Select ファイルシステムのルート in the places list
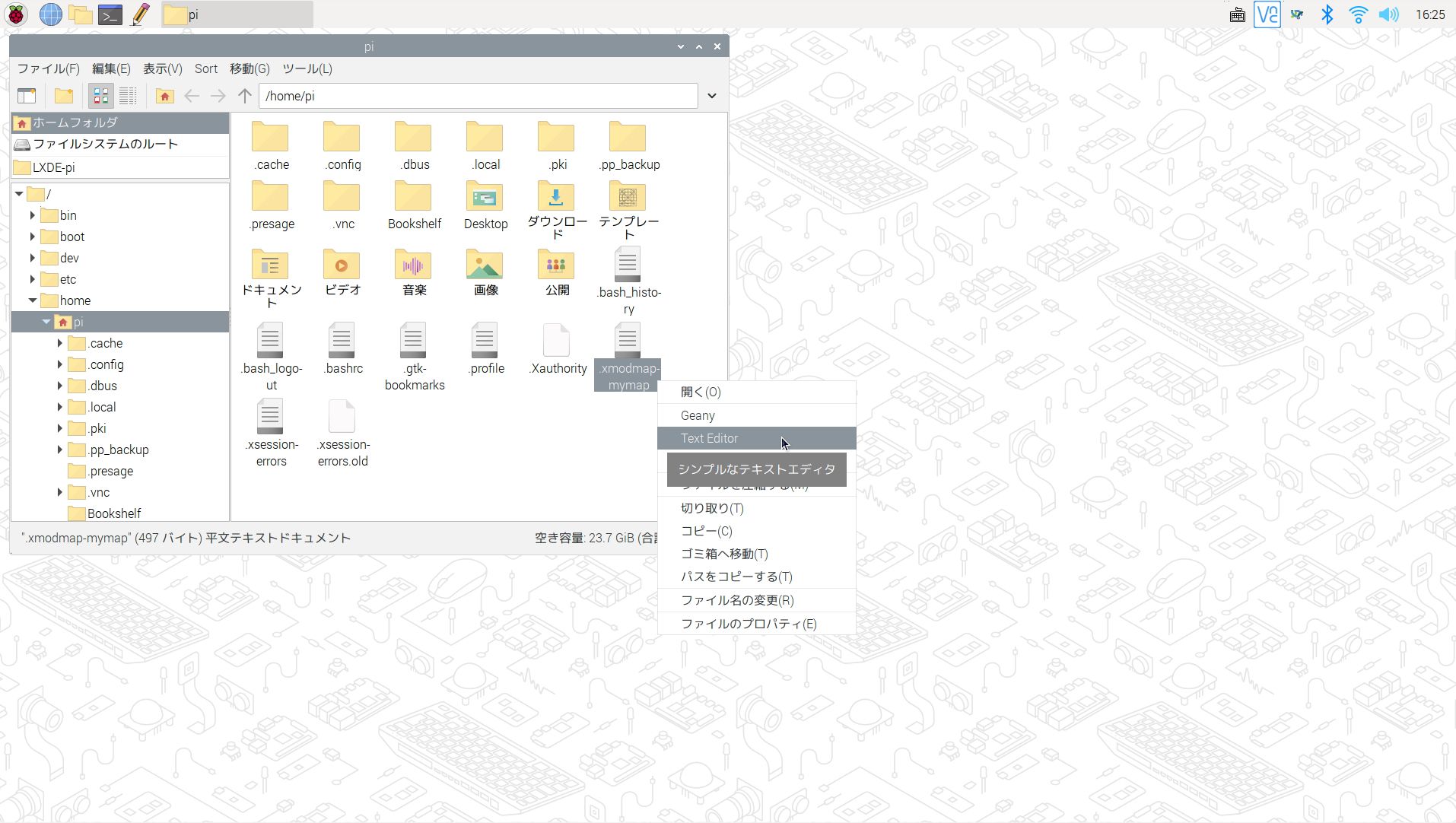 [x=105, y=144]
